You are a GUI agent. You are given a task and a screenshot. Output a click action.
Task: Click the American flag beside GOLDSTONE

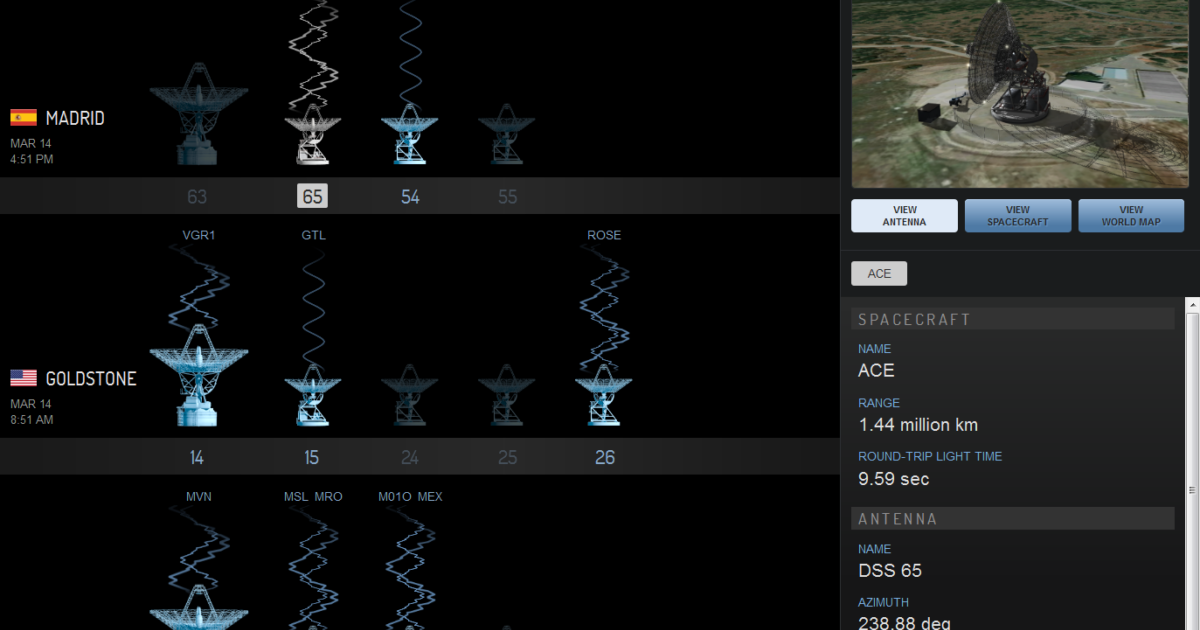click(22, 378)
